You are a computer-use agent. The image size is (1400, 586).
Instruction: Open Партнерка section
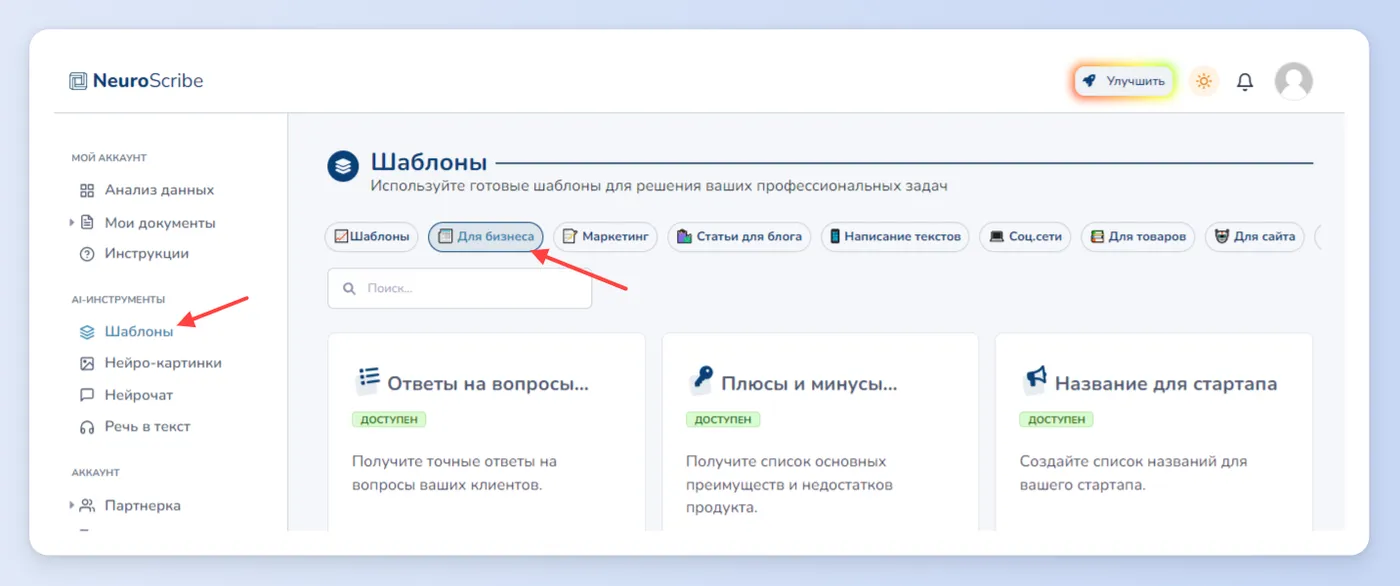143,506
